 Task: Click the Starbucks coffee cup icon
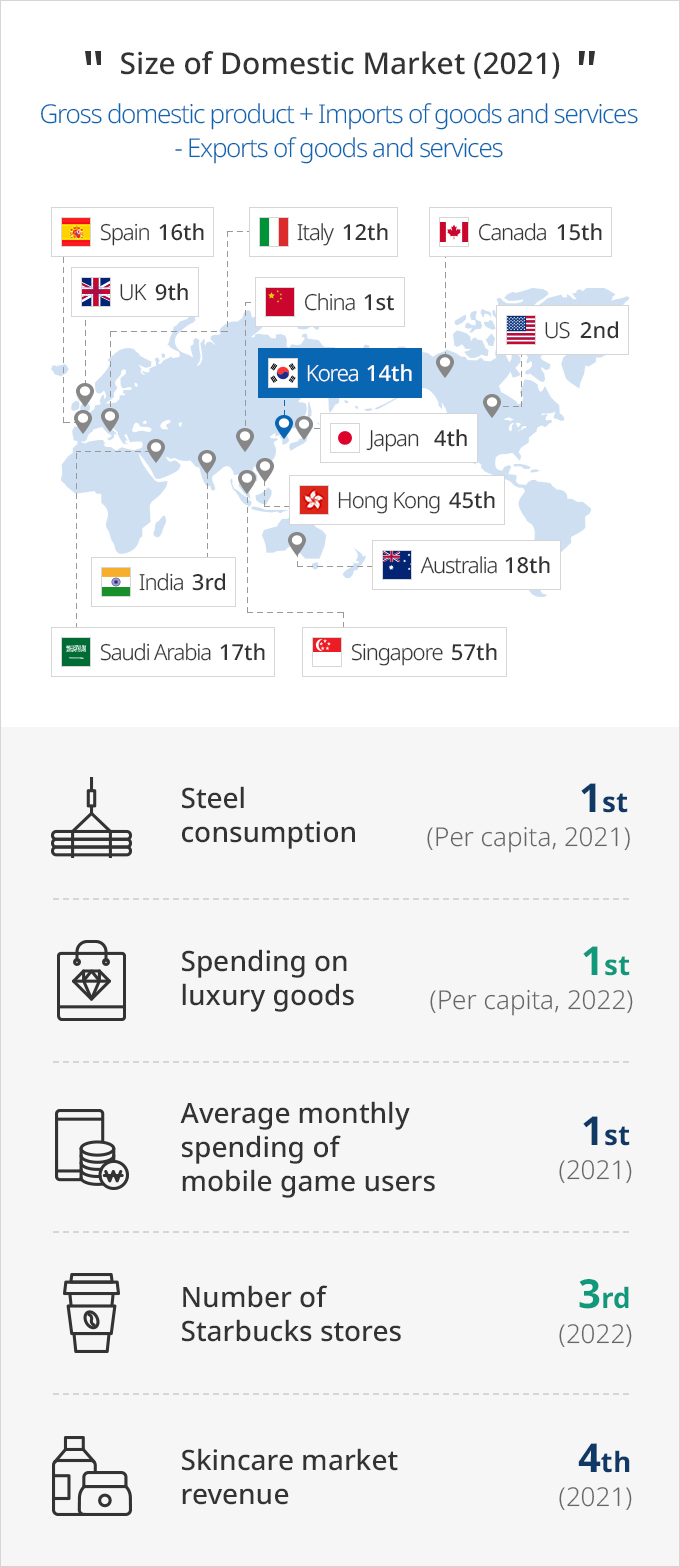click(x=92, y=1312)
